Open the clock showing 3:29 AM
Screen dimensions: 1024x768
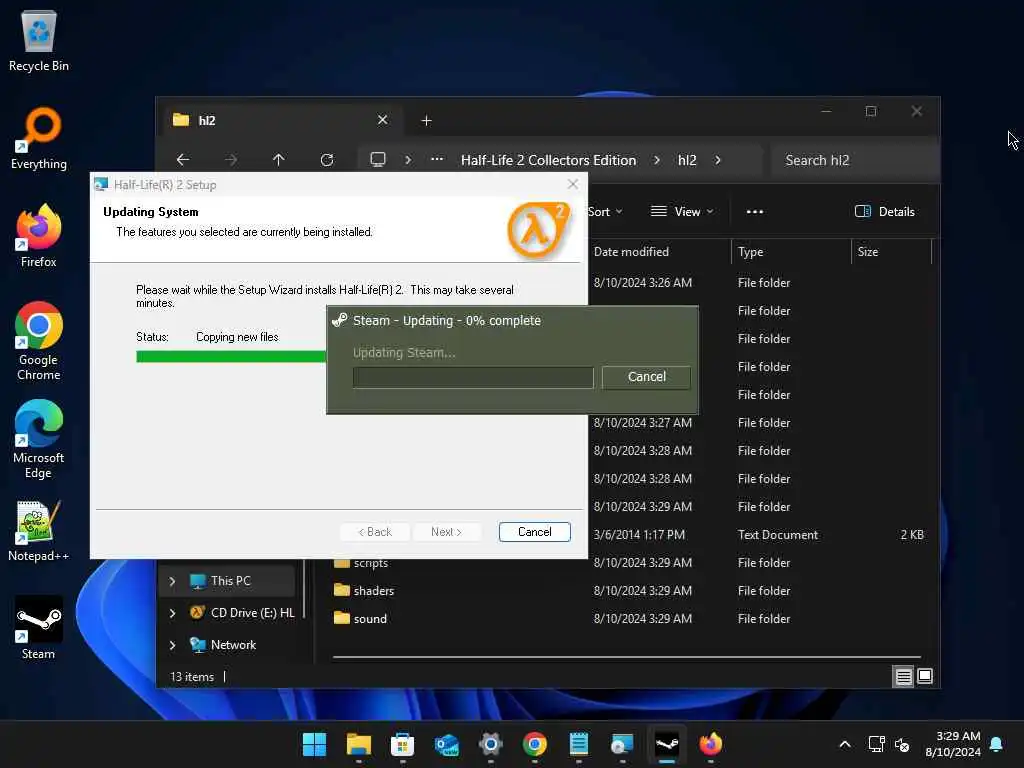(953, 744)
